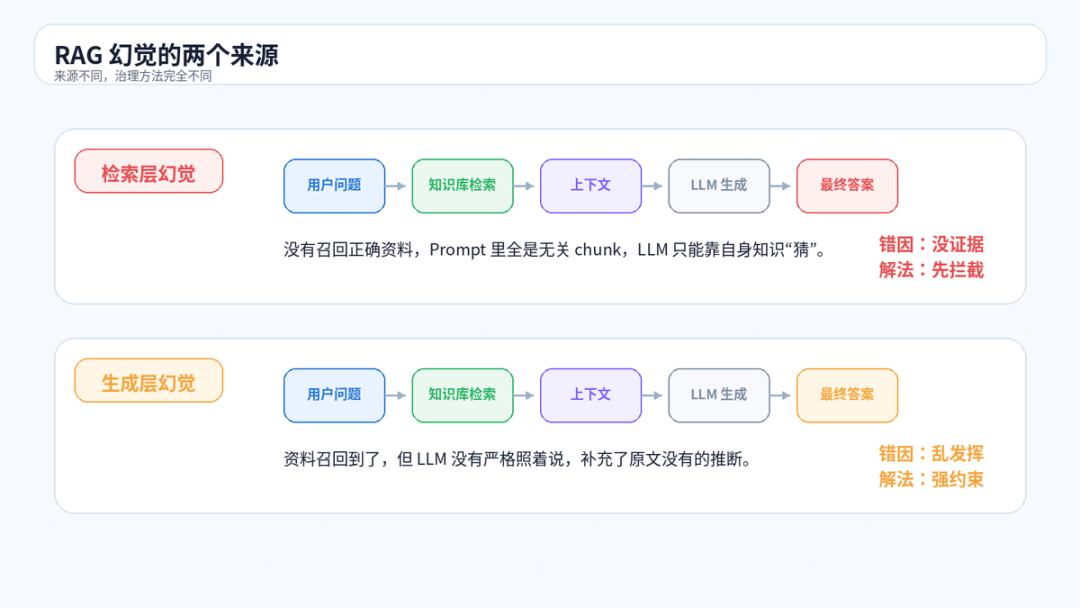
Task: Select 用户问题 box in 检索层幻觉 row
Action: pyautogui.click(x=334, y=186)
